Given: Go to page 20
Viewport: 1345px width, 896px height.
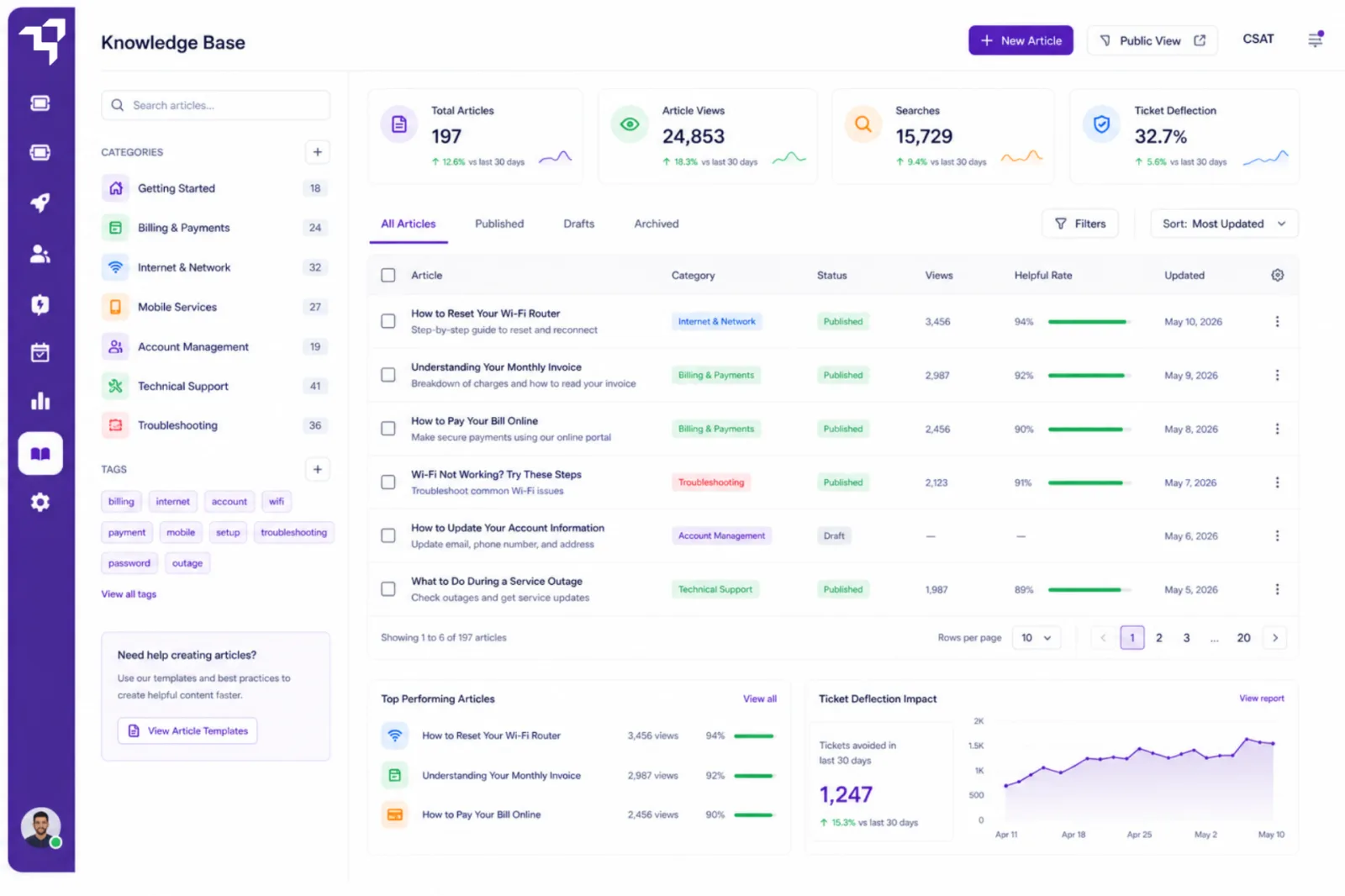Looking at the screenshot, I should coord(1244,638).
